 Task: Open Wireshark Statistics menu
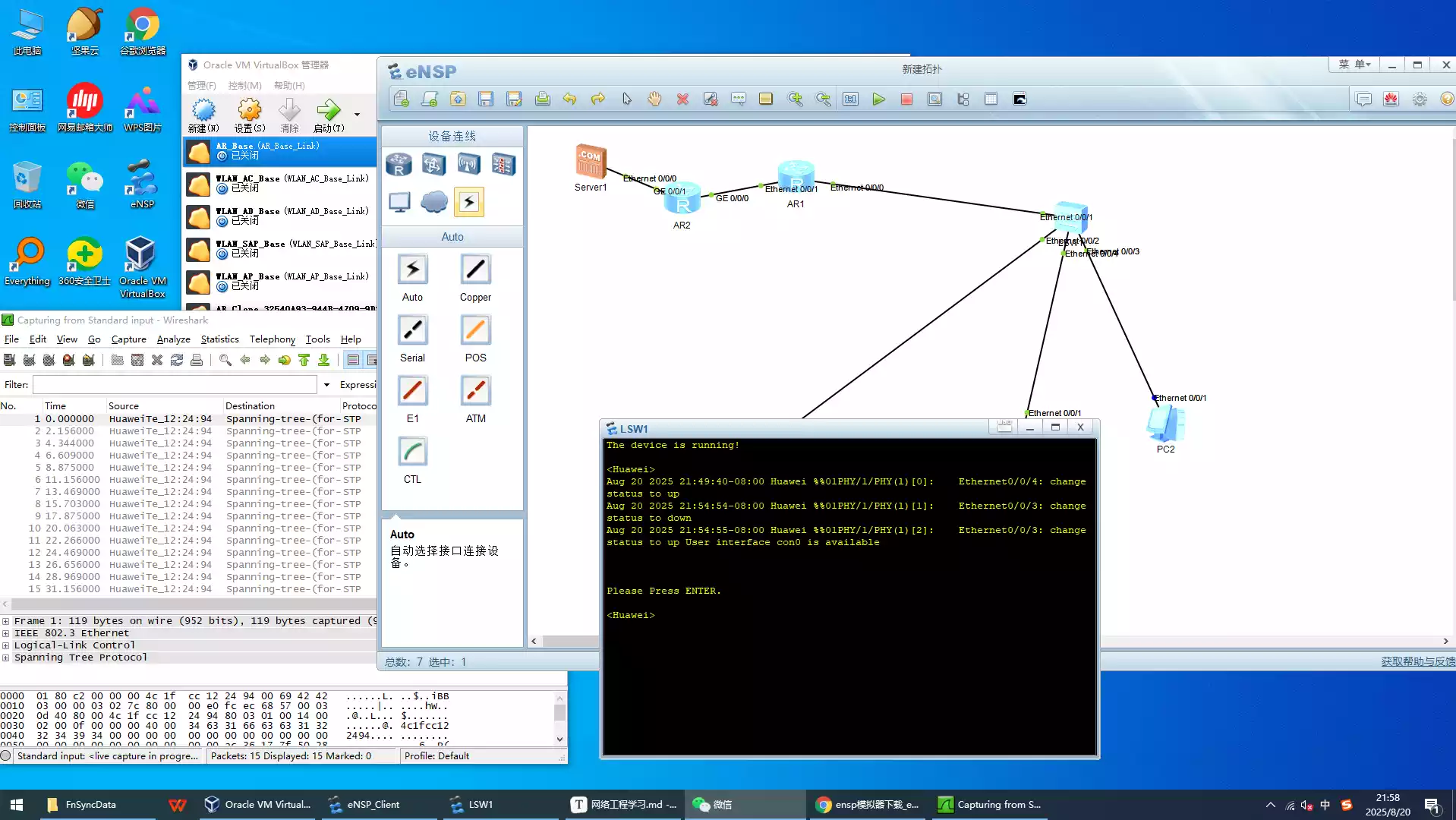coord(219,339)
